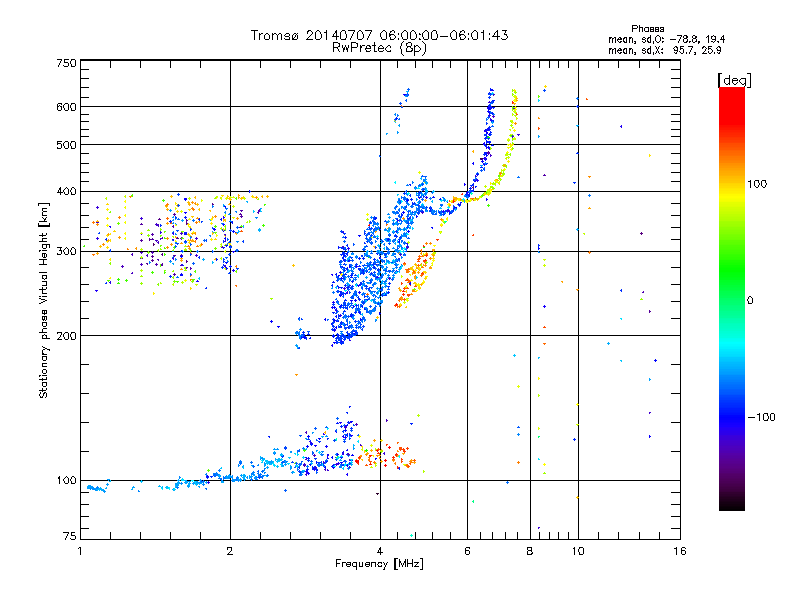
Task: Click the color bar tick label "0"
Action: [750, 300]
